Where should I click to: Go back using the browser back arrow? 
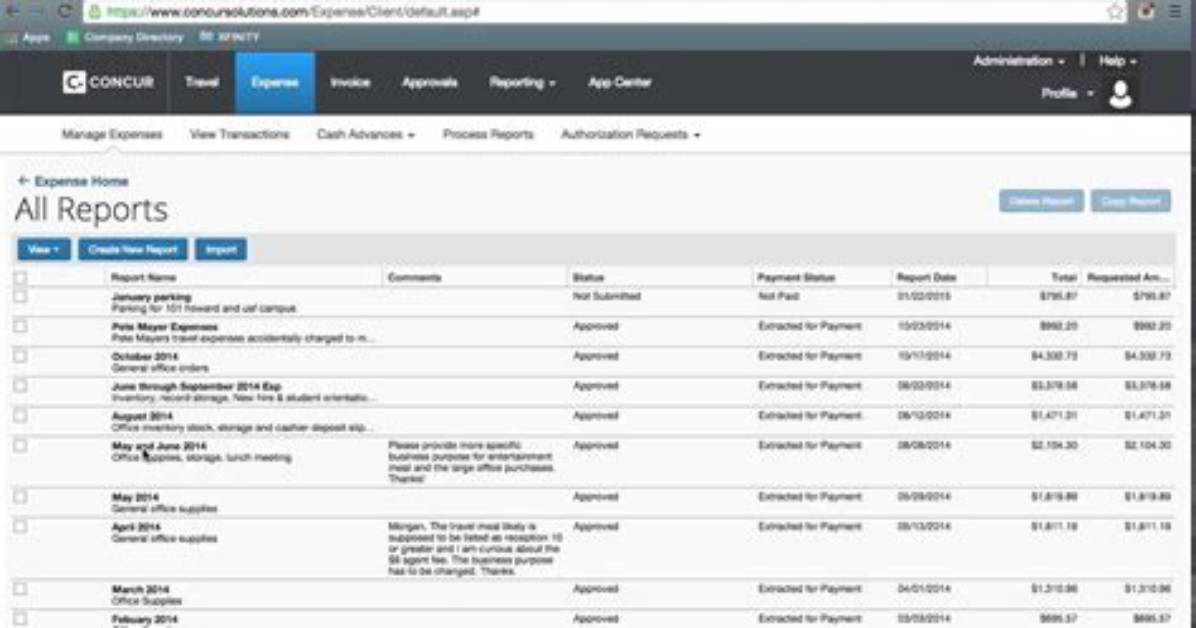[x=12, y=11]
